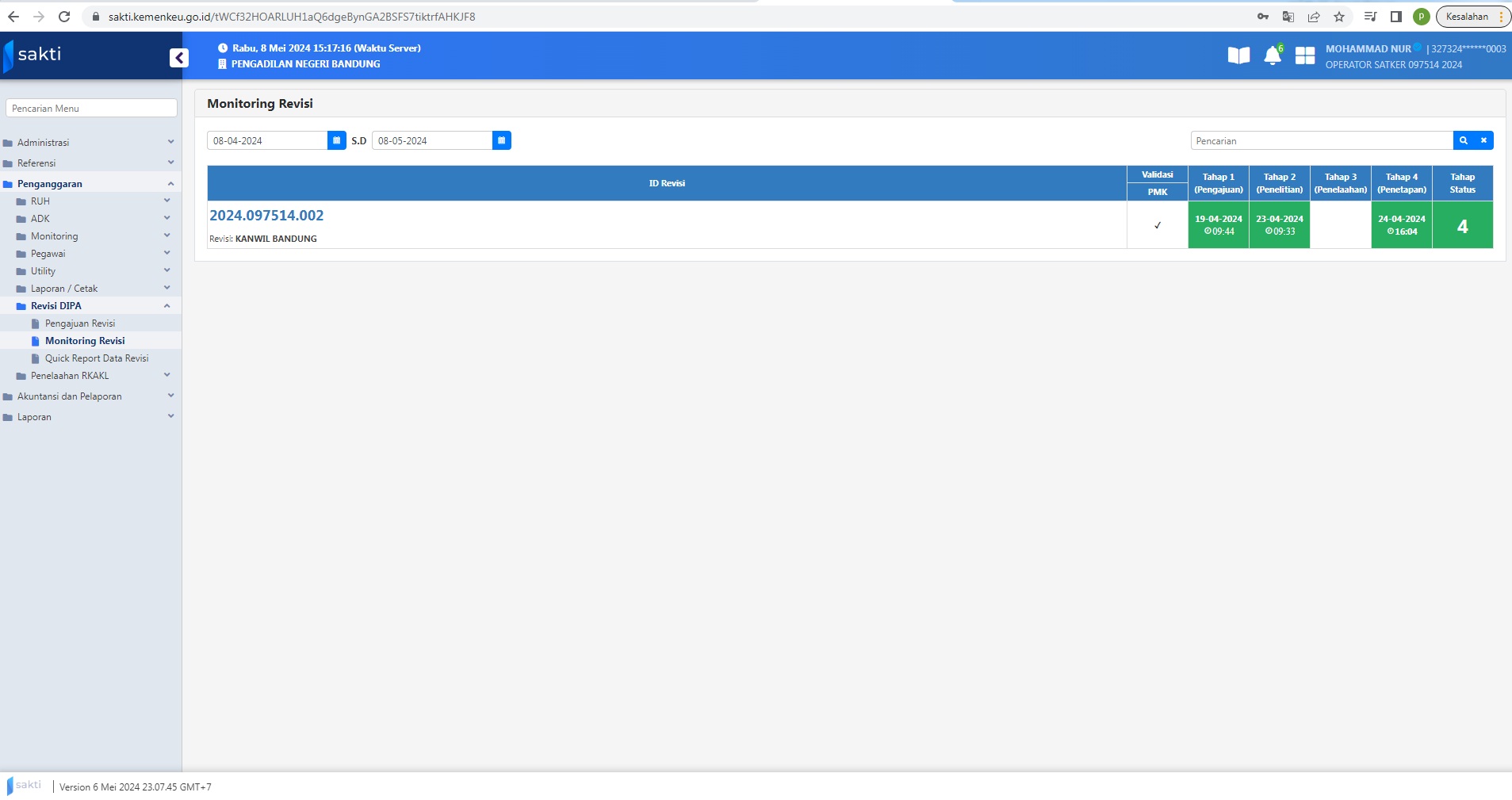This screenshot has width=1512, height=800.
Task: Open the start date calendar picker
Action: [336, 140]
